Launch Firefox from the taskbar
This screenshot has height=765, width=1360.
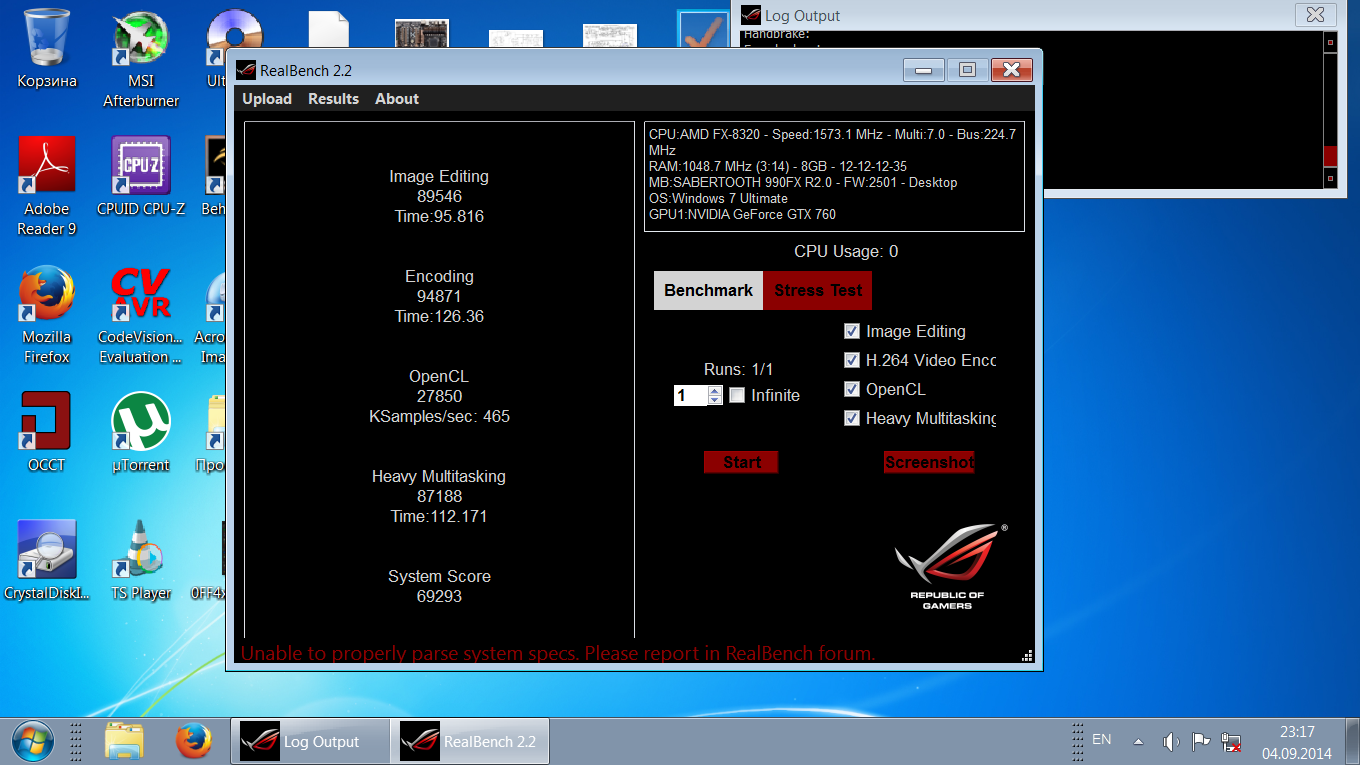coord(195,741)
